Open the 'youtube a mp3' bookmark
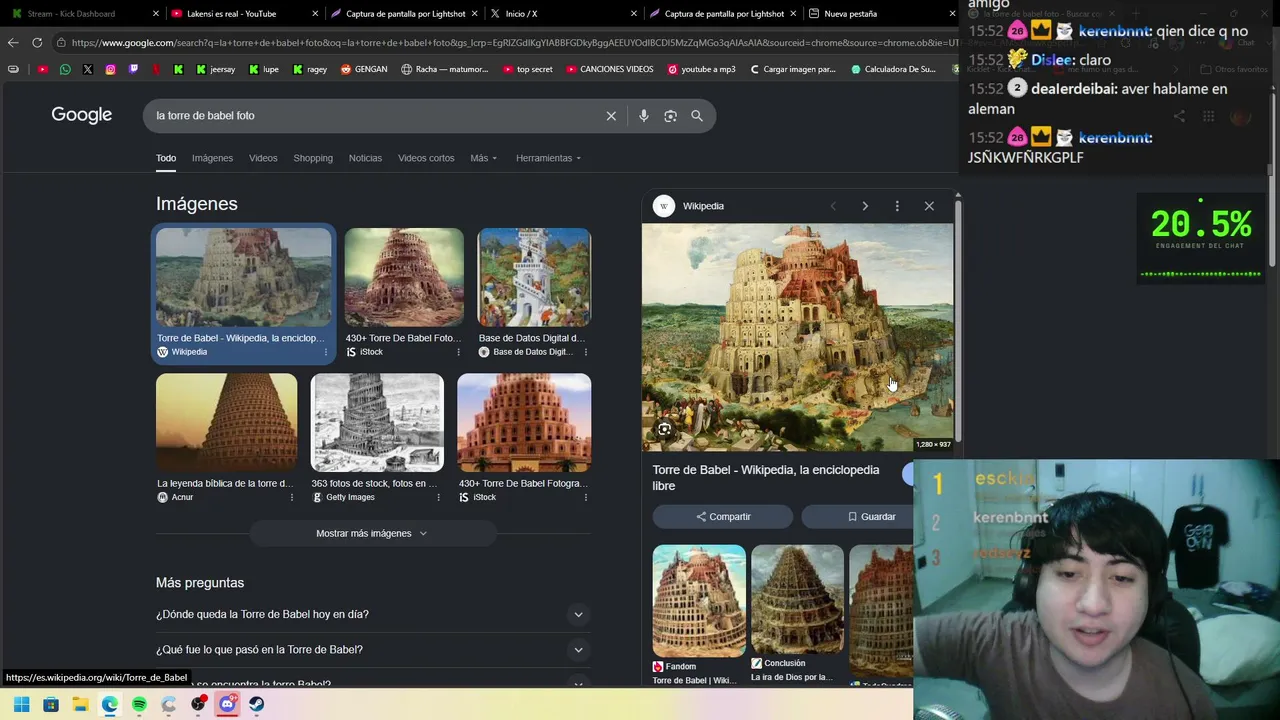1280x720 pixels. pos(702,69)
